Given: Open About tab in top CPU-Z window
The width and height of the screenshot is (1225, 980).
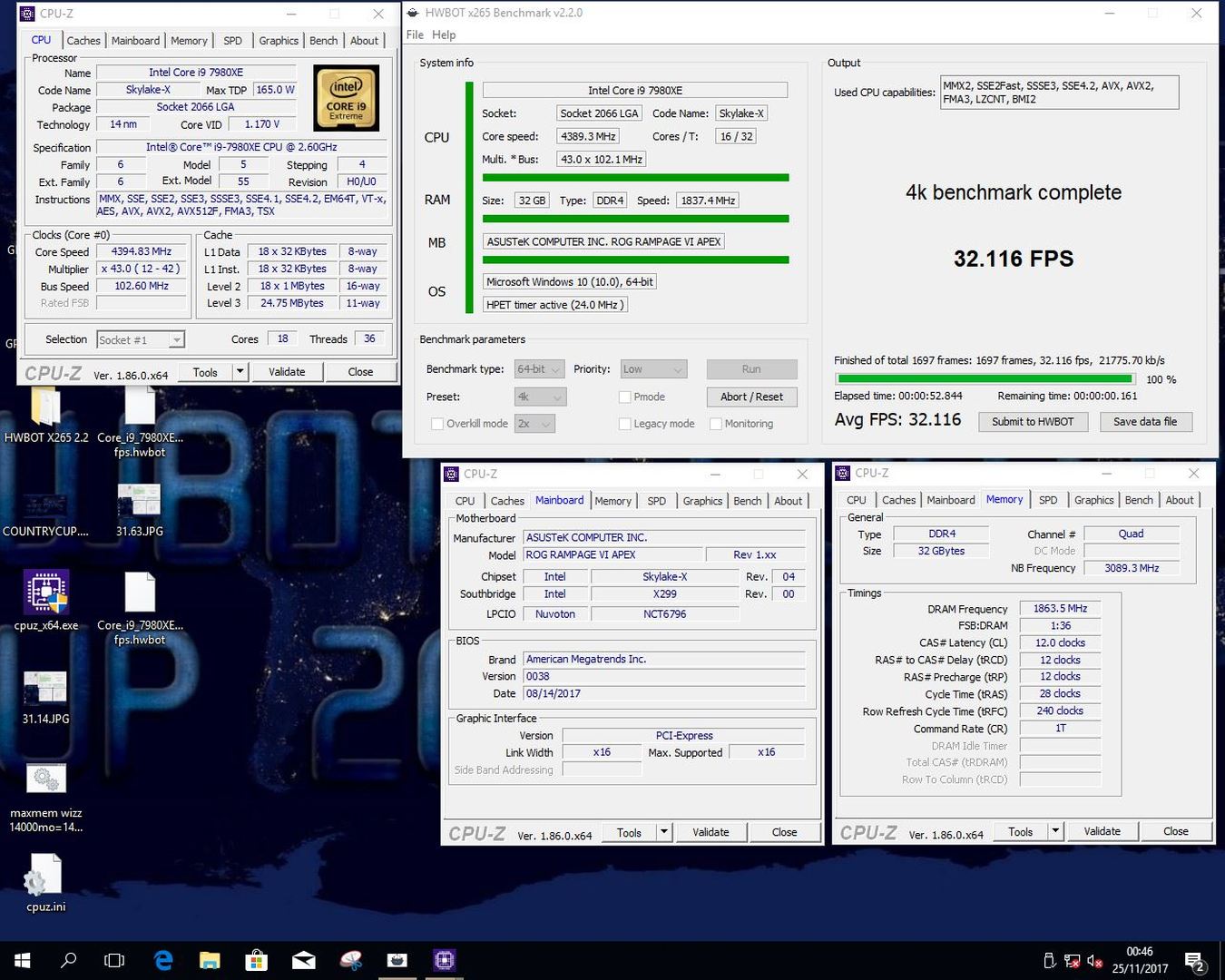Looking at the screenshot, I should (364, 41).
